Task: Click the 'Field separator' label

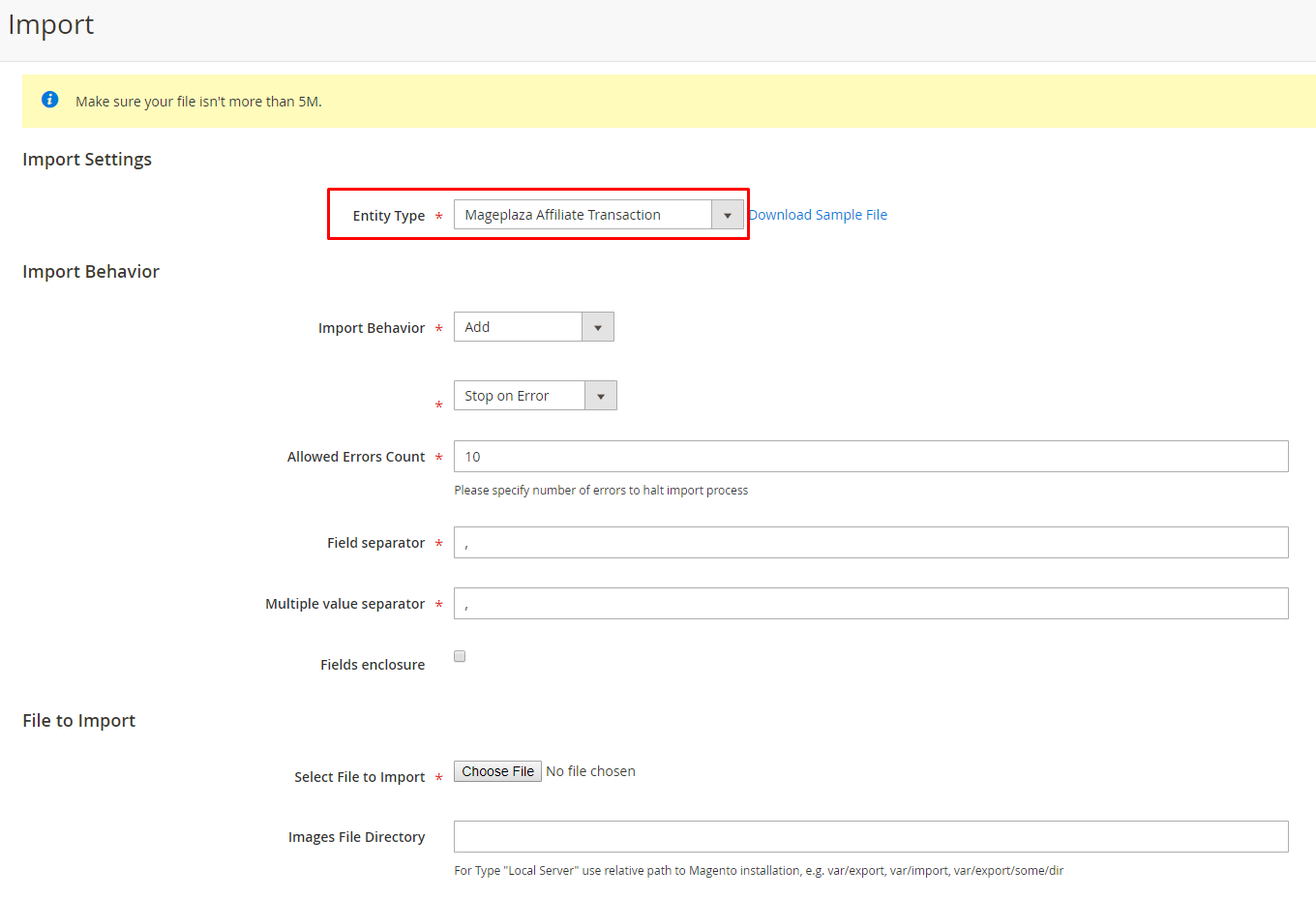Action: click(x=375, y=543)
